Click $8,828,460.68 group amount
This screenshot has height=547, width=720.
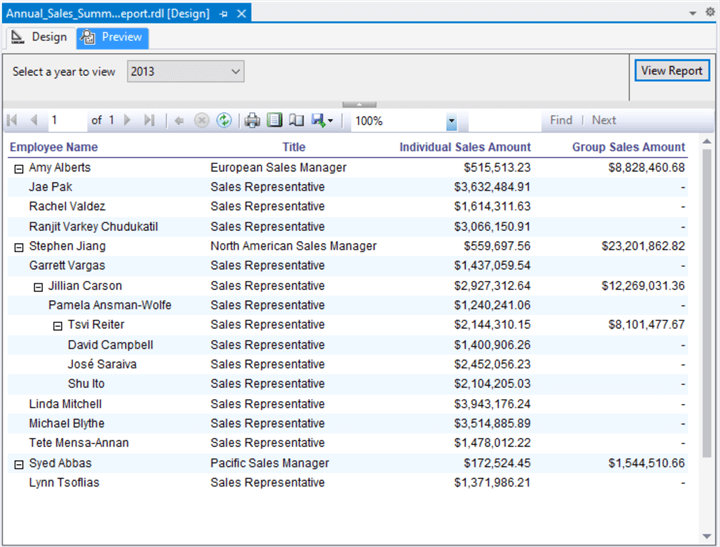pos(647,168)
